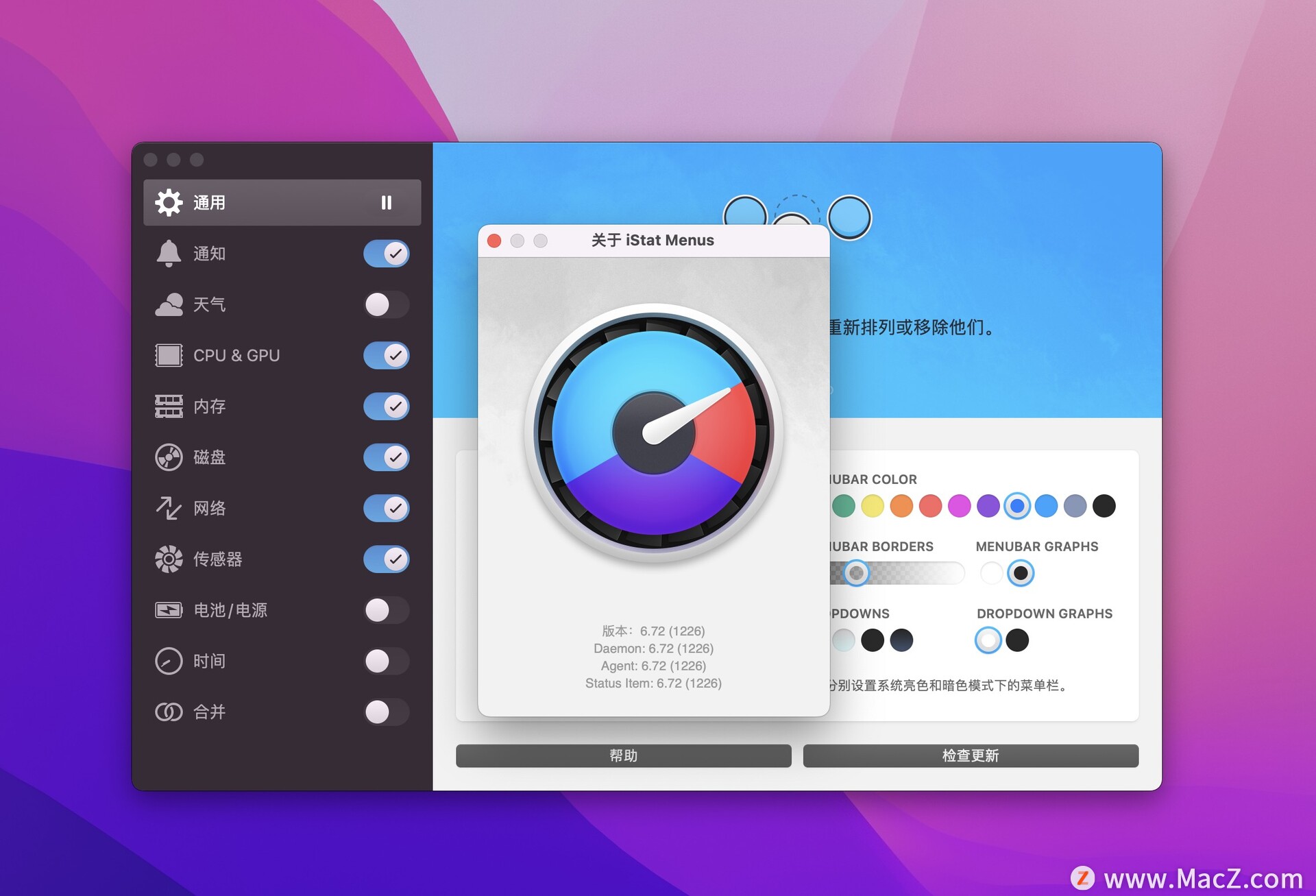This screenshot has height=896, width=1316.
Task: Click the menubar borders slider handle
Action: click(x=855, y=572)
